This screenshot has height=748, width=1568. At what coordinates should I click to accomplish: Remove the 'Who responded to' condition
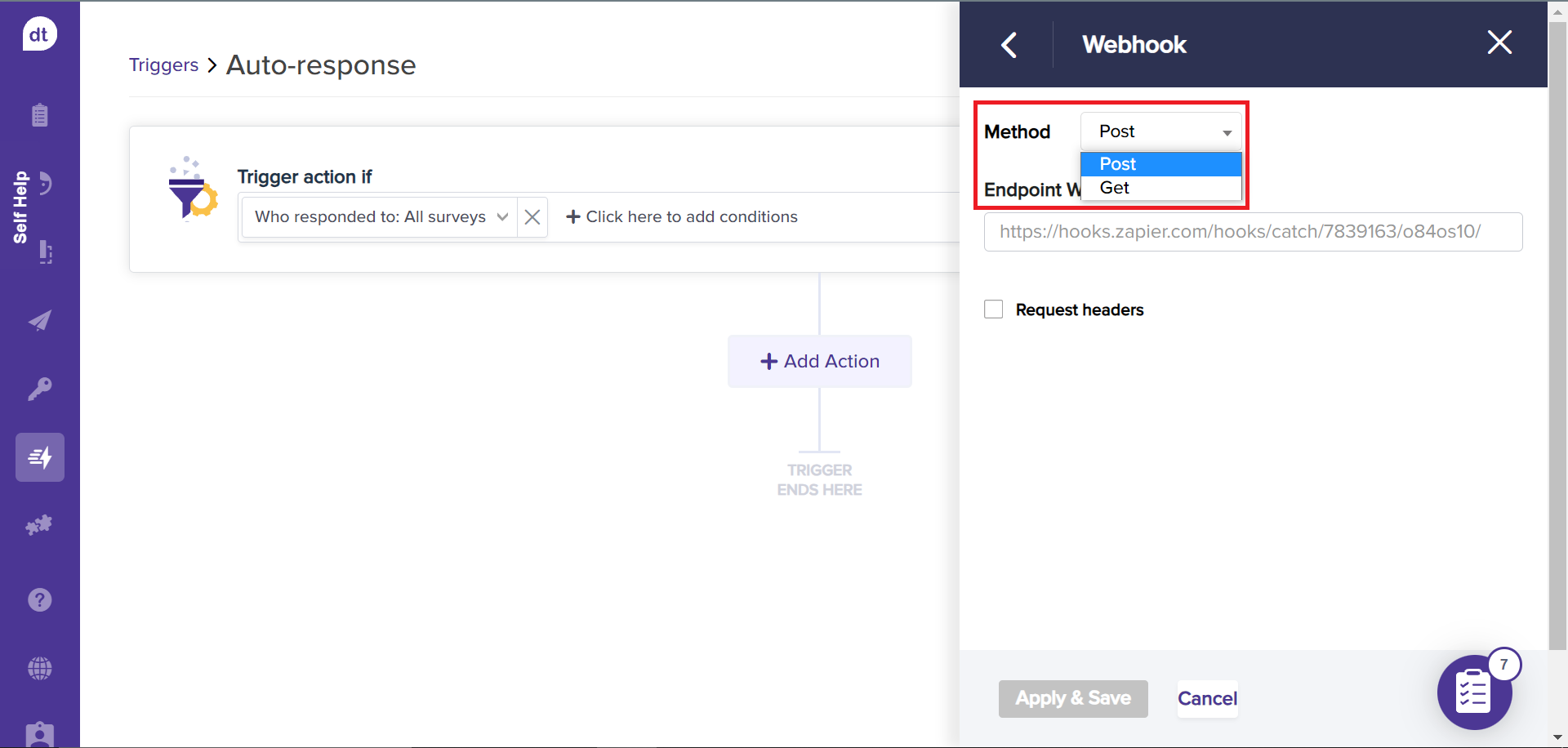click(x=532, y=217)
